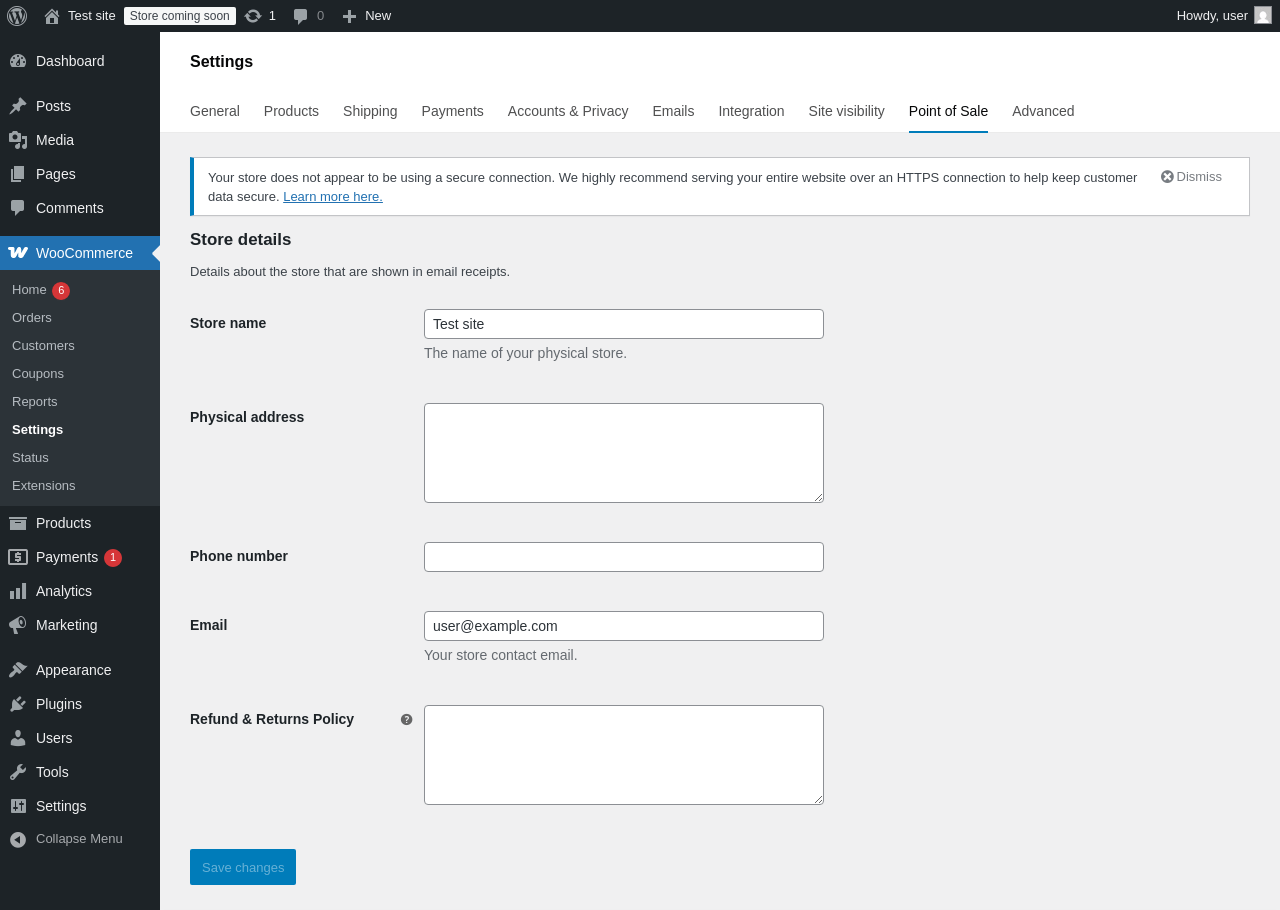
Task: Click the Refund policy help tooltip icon
Action: click(x=407, y=719)
